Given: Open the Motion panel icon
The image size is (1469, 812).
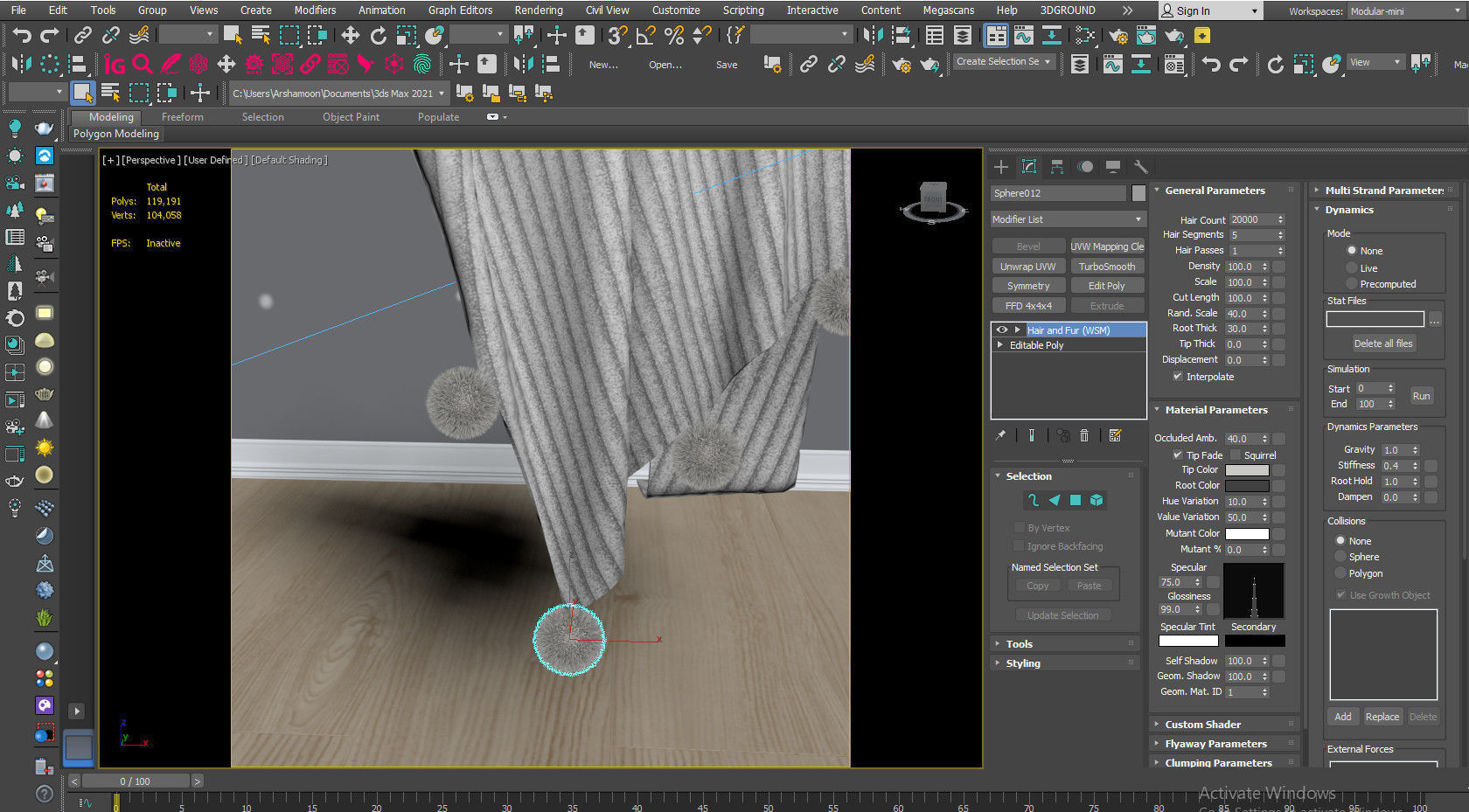Looking at the screenshot, I should click(x=1085, y=166).
